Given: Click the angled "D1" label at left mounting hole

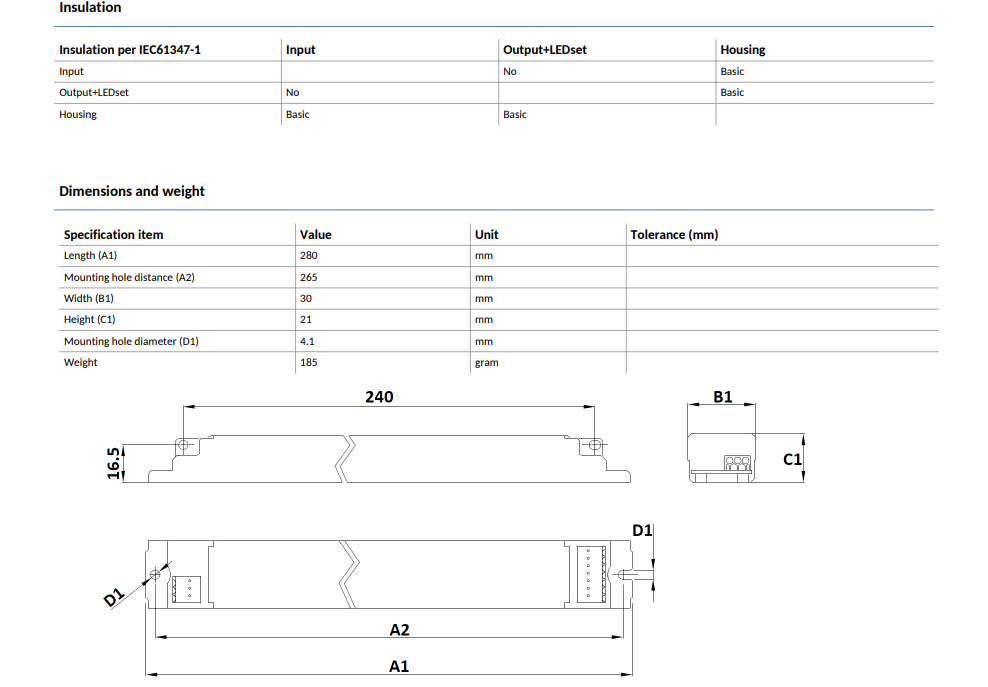Looking at the screenshot, I should tap(114, 597).
